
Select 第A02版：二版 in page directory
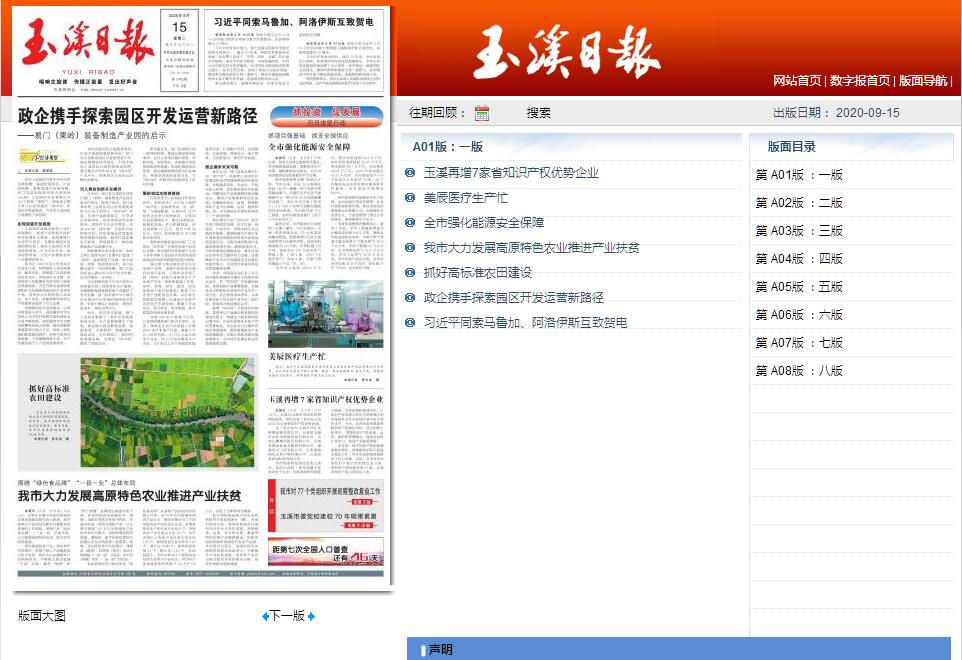click(x=799, y=203)
